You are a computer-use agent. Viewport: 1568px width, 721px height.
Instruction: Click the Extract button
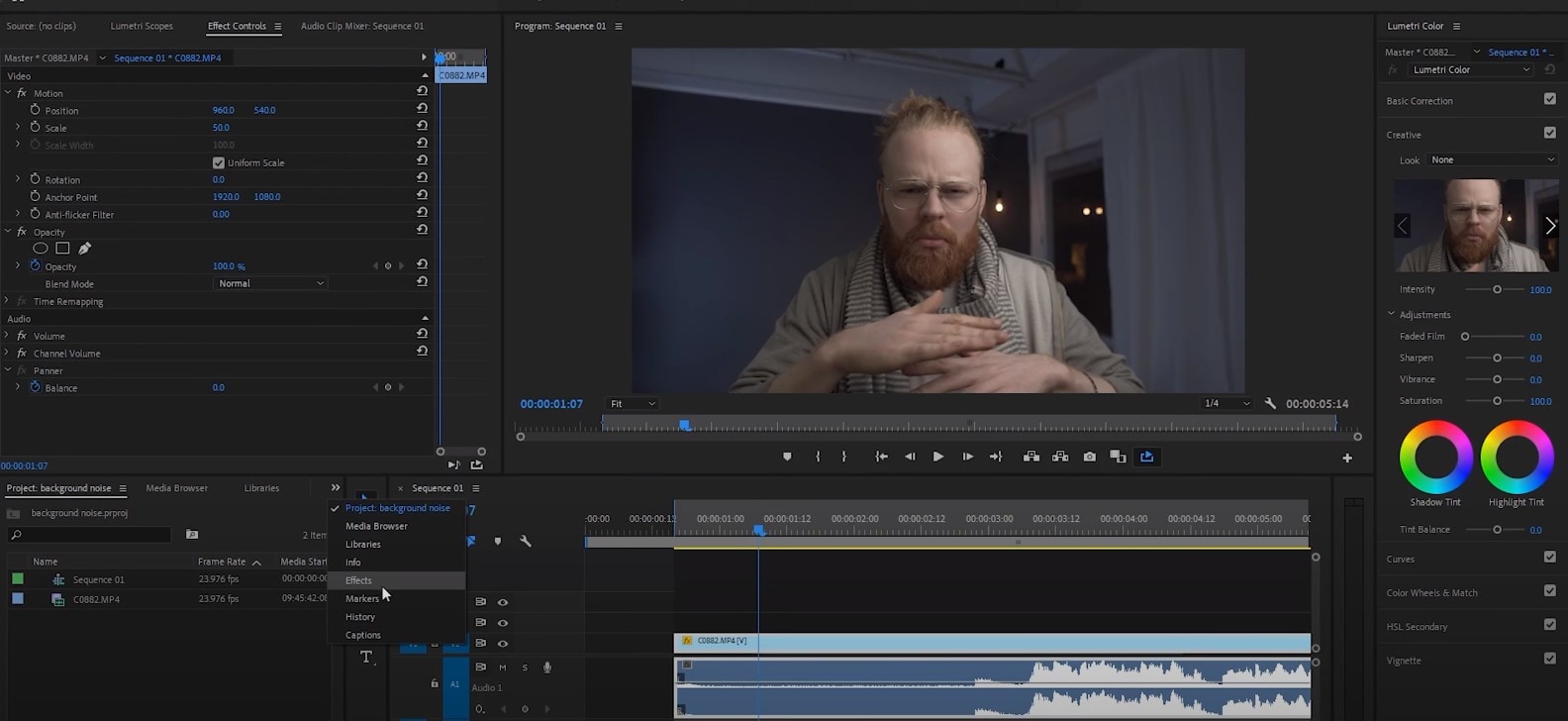(x=1060, y=457)
